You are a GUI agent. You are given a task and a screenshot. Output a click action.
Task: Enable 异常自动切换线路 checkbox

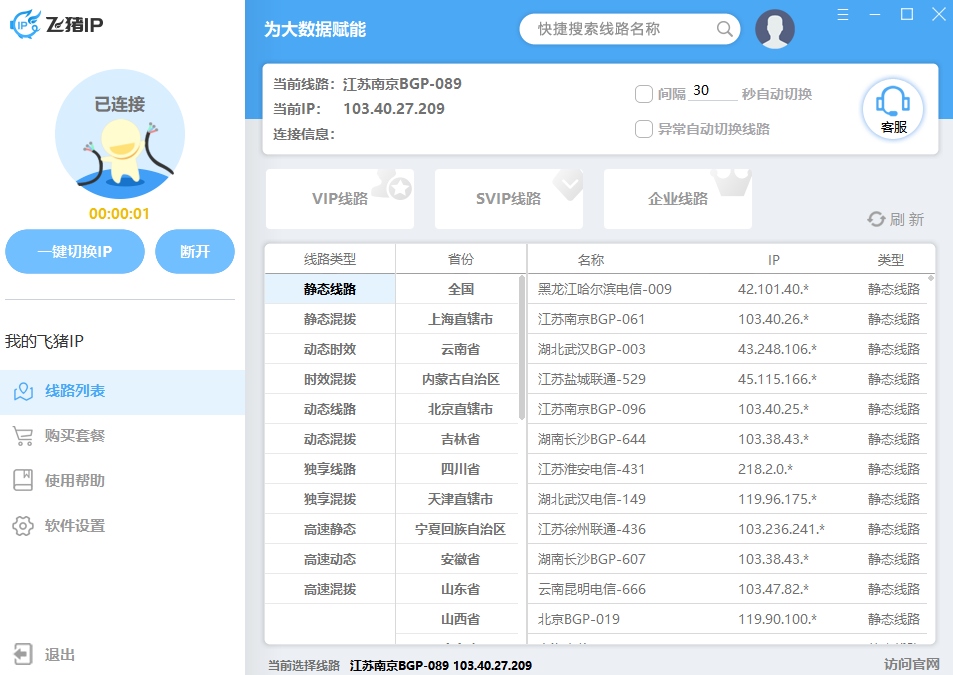tap(644, 129)
